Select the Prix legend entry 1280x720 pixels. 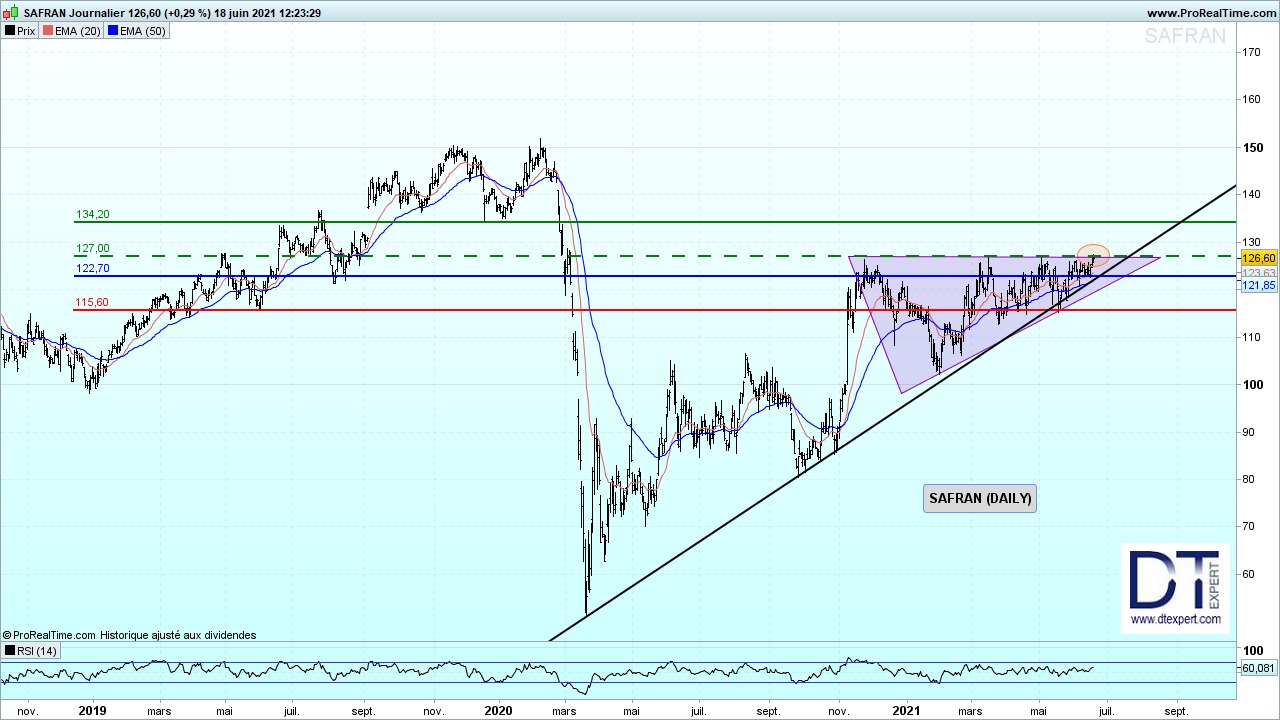click(20, 31)
